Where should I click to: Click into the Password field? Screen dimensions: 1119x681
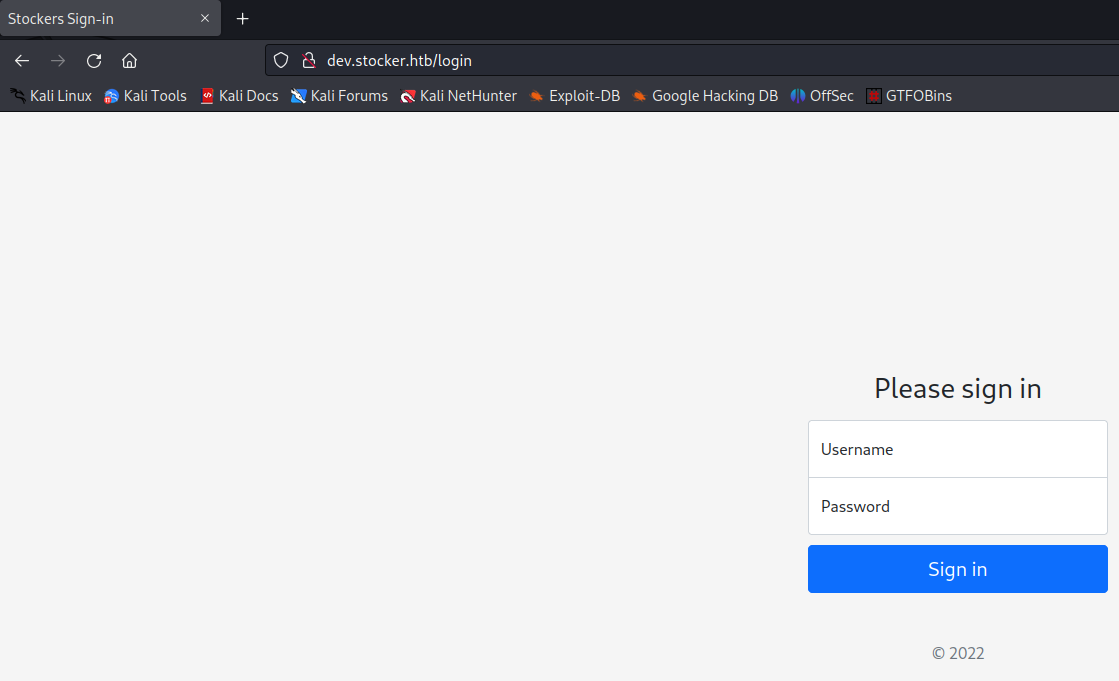click(x=958, y=506)
